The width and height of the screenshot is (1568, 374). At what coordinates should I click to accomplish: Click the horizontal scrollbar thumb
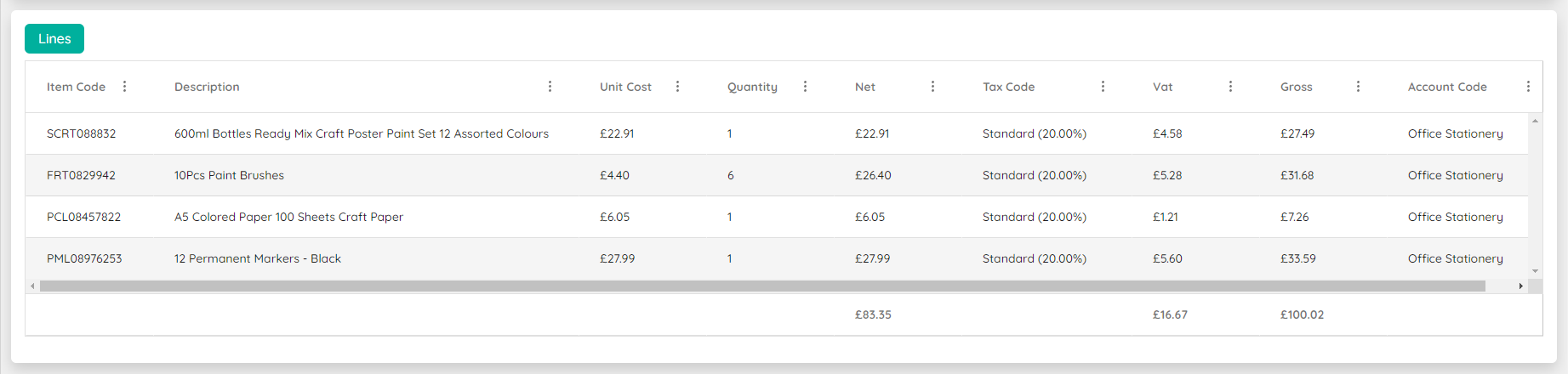click(762, 286)
